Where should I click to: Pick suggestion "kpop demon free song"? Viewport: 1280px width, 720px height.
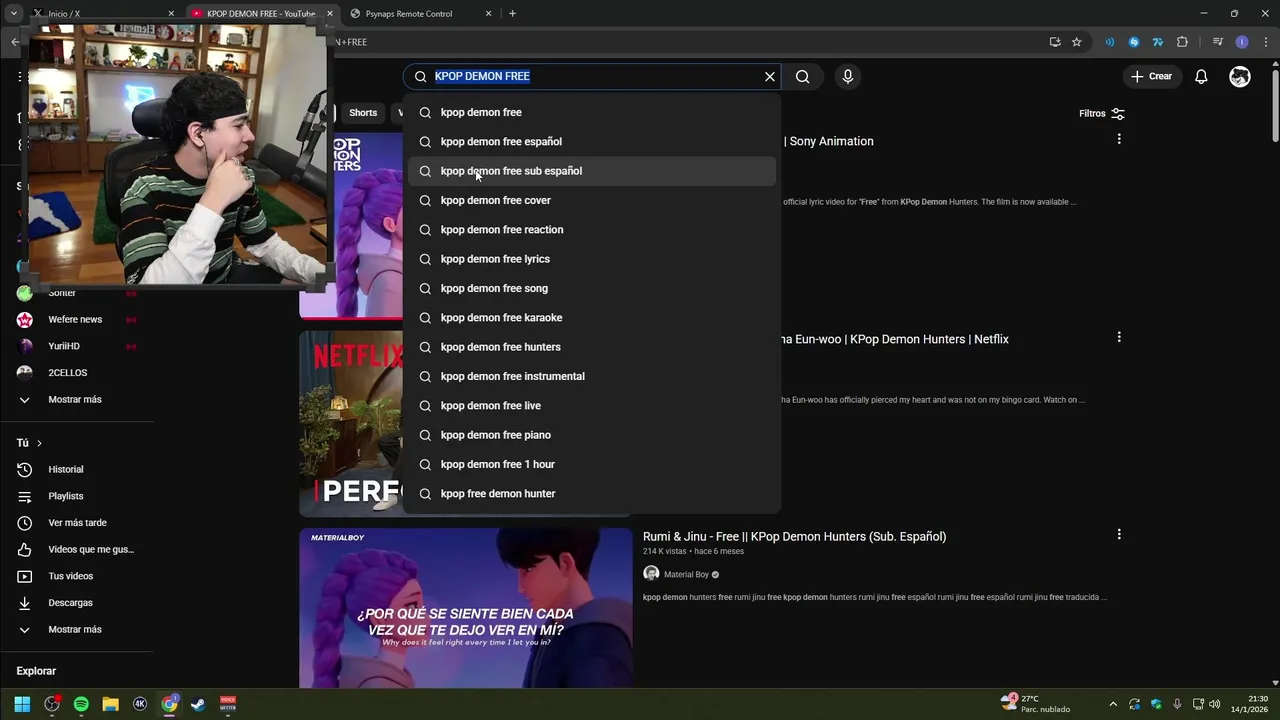click(x=592, y=288)
